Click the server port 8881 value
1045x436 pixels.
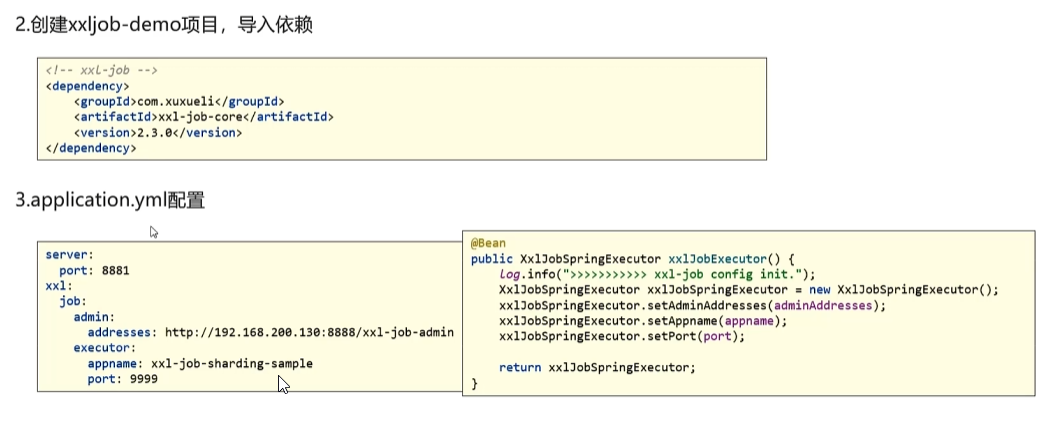115,270
